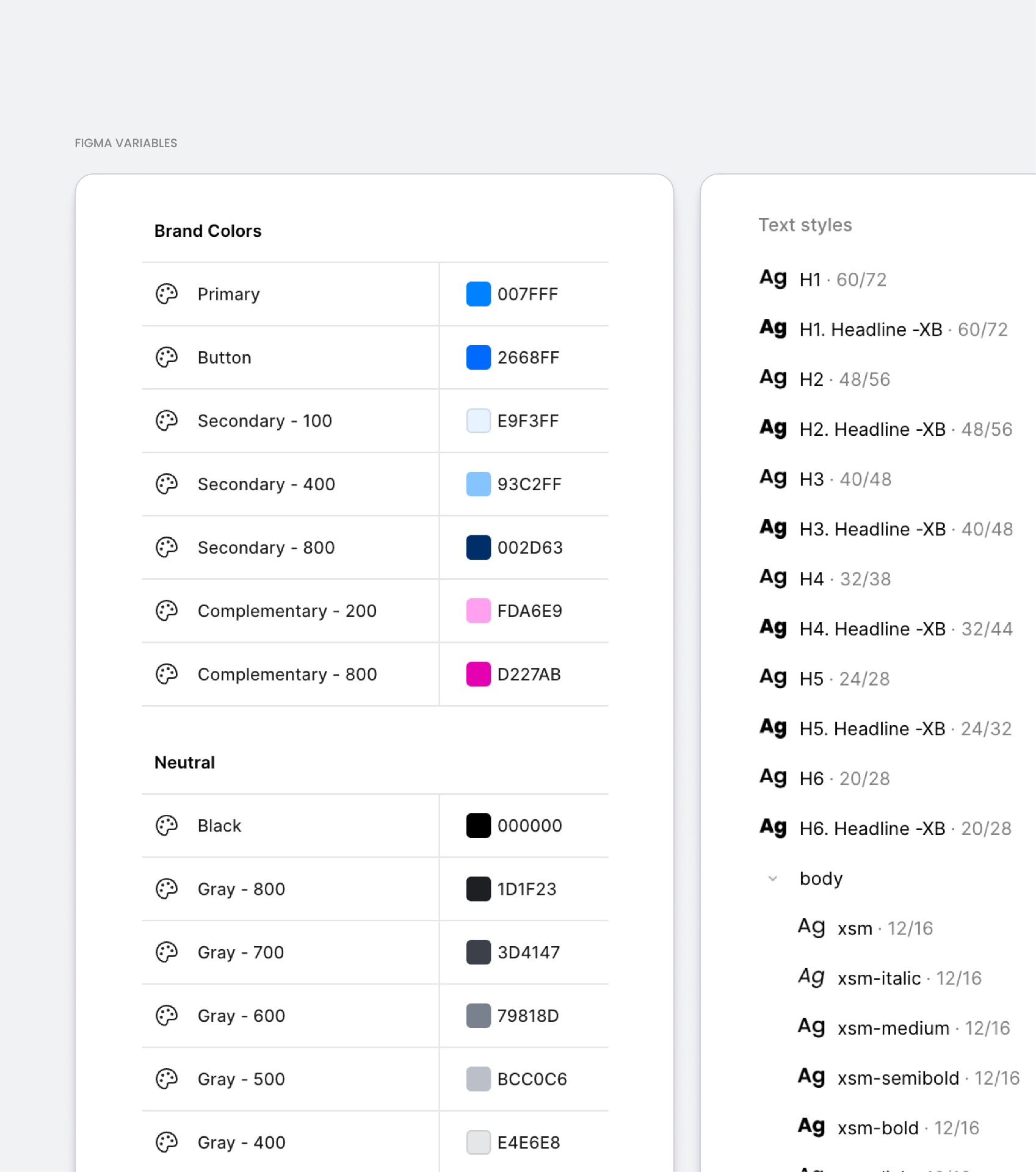Click the 79818D gray swatch
The image size is (1036, 1172).
479,1016
